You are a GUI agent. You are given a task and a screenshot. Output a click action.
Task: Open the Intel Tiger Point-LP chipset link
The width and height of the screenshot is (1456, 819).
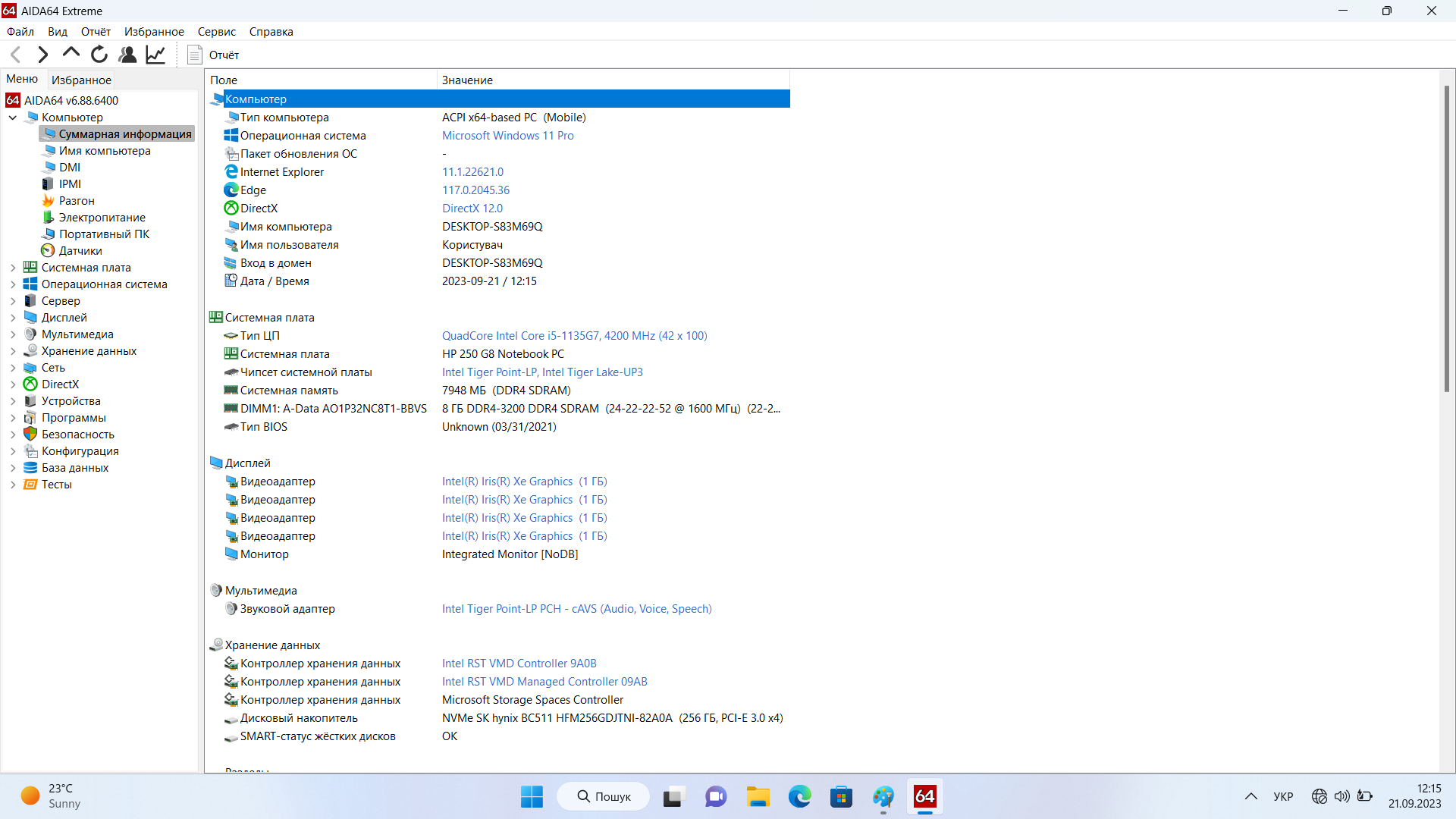[542, 372]
